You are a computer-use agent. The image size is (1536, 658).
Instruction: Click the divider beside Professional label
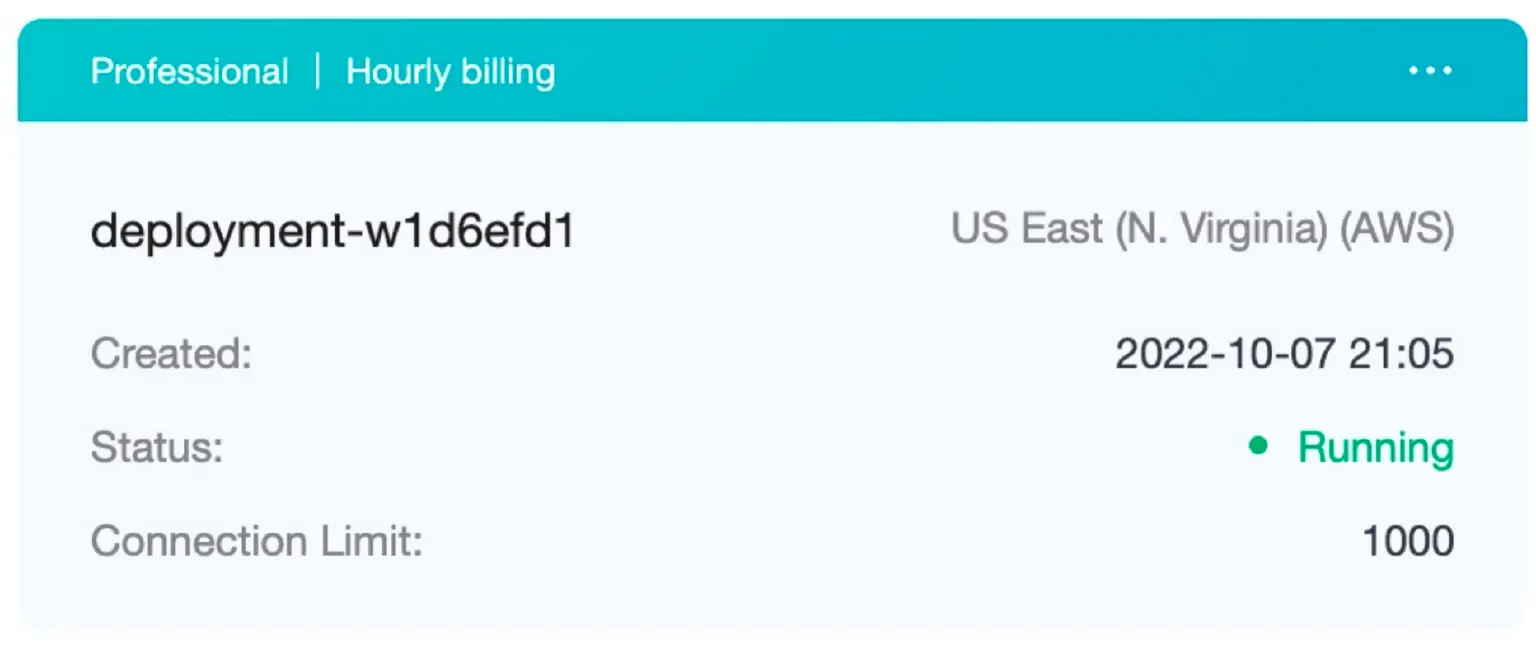pos(318,71)
